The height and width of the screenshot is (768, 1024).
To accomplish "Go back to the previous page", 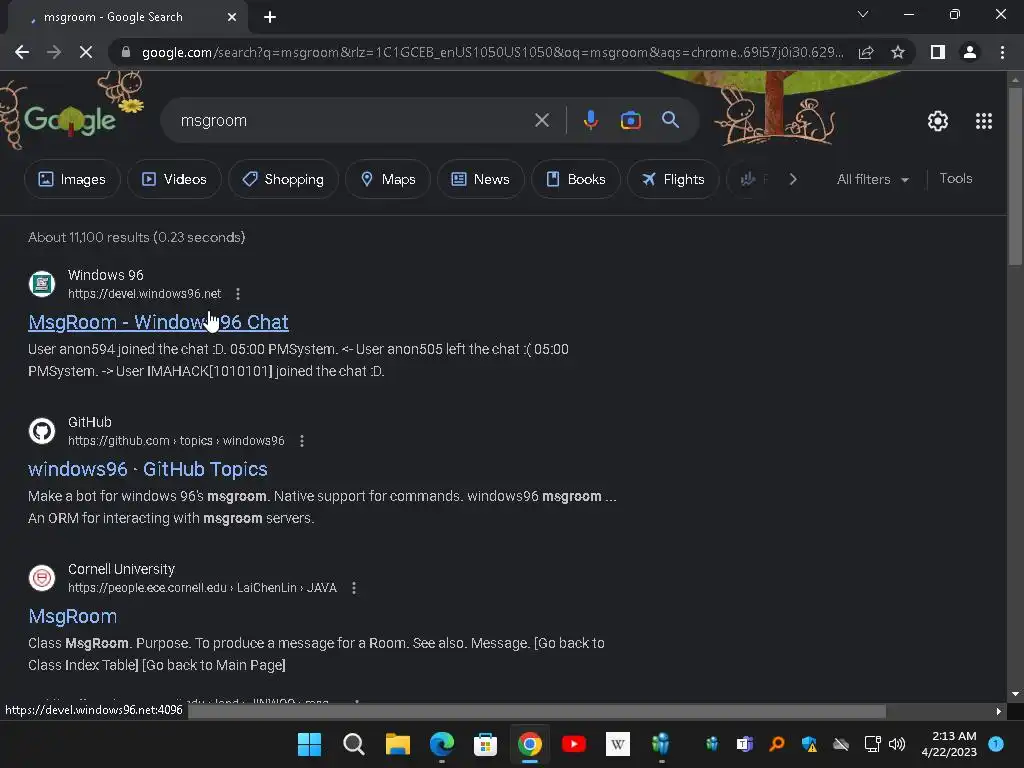I will point(22,52).
